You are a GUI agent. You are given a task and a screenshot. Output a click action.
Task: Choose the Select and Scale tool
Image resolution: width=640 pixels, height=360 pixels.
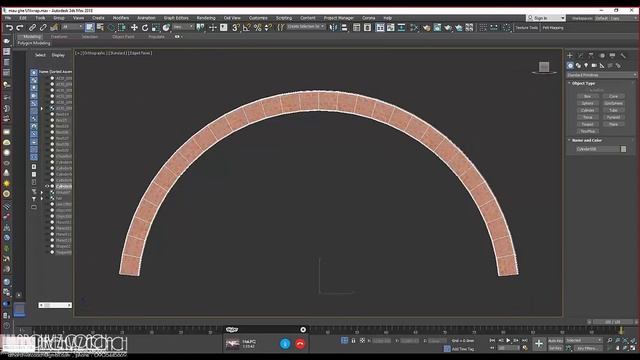[x=156, y=27]
